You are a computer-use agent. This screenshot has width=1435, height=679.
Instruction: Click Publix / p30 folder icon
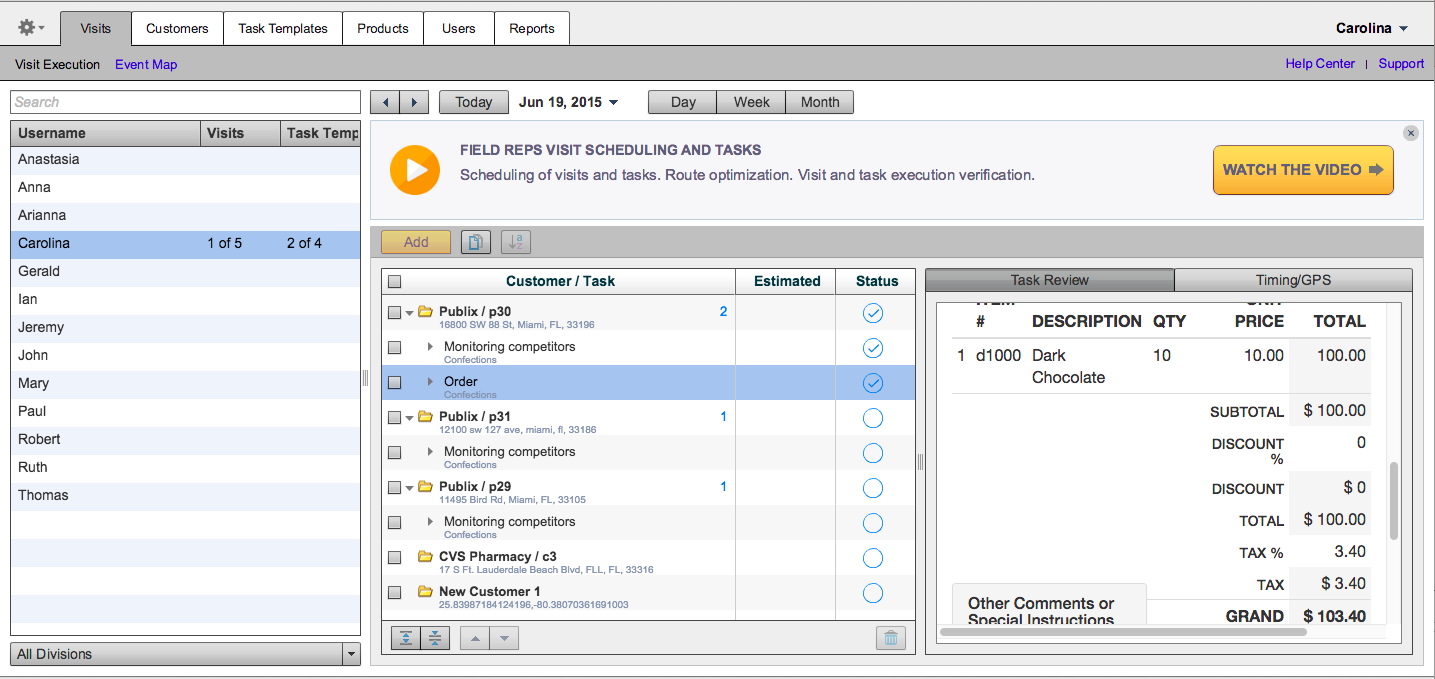pyautogui.click(x=425, y=312)
